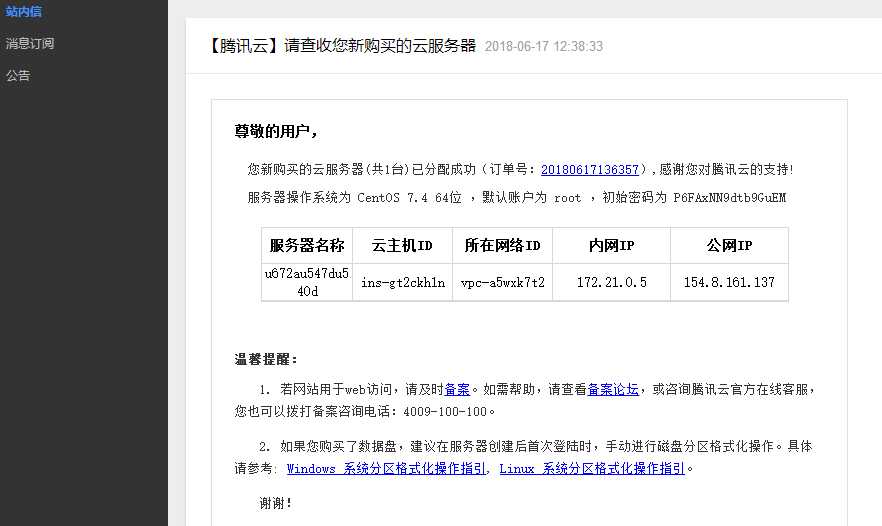Click the consultation phone number 4009-100-100
The image size is (882, 526).
[x=445, y=412]
